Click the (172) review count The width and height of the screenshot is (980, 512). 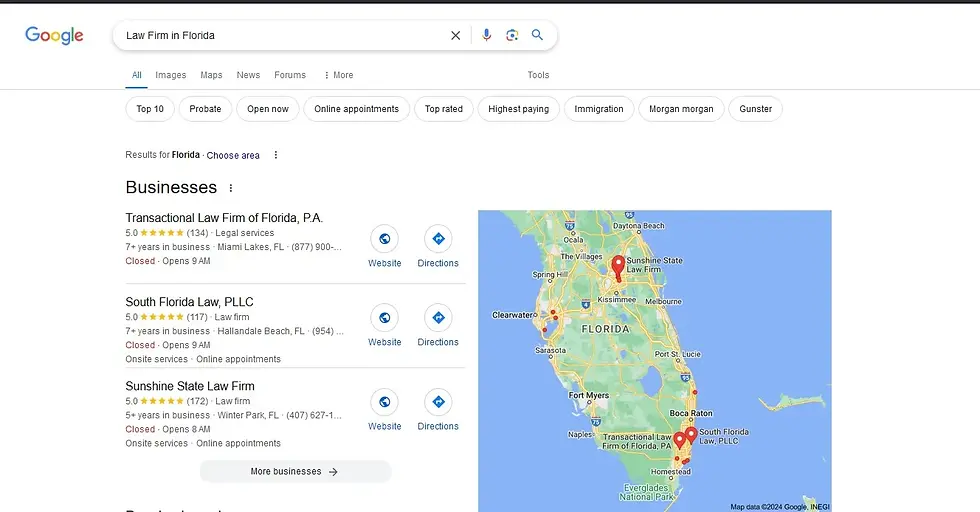click(198, 401)
